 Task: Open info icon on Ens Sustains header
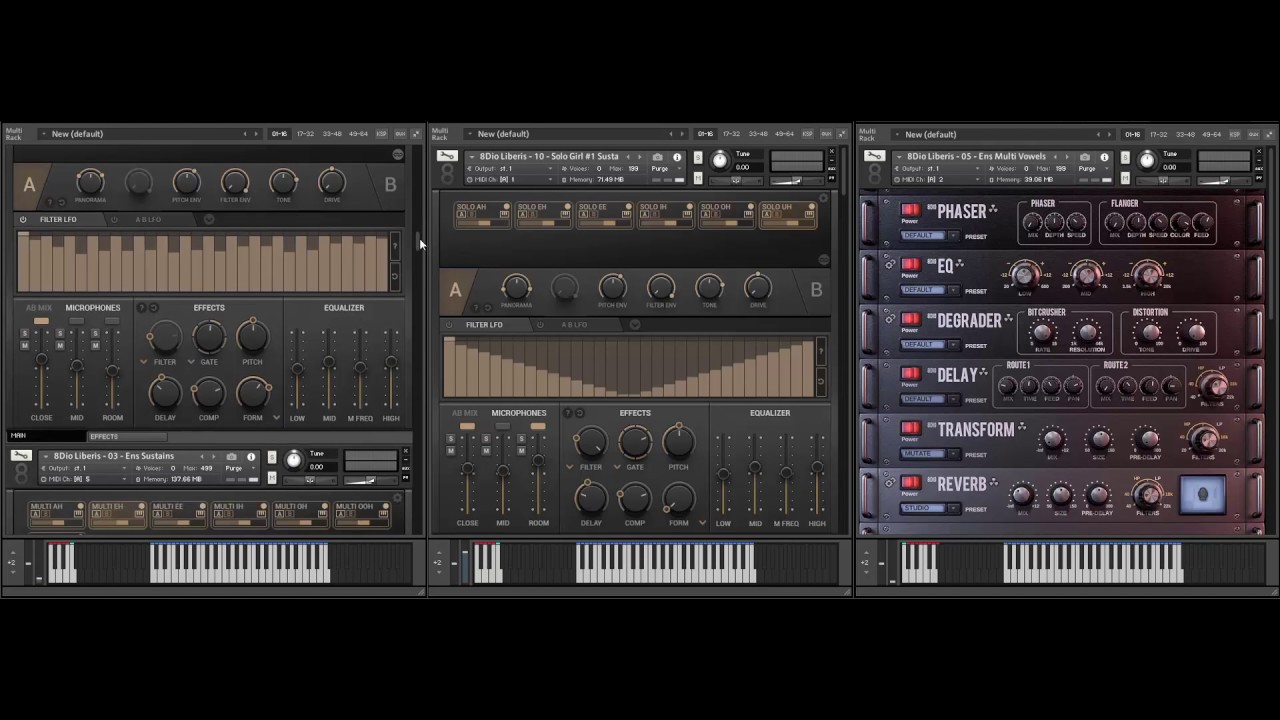pyautogui.click(x=251, y=457)
